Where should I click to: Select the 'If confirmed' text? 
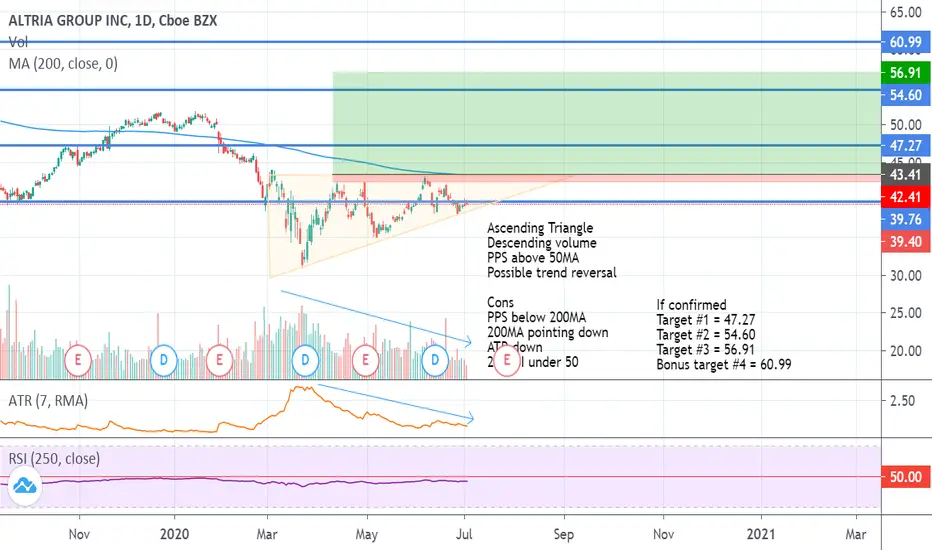point(691,305)
